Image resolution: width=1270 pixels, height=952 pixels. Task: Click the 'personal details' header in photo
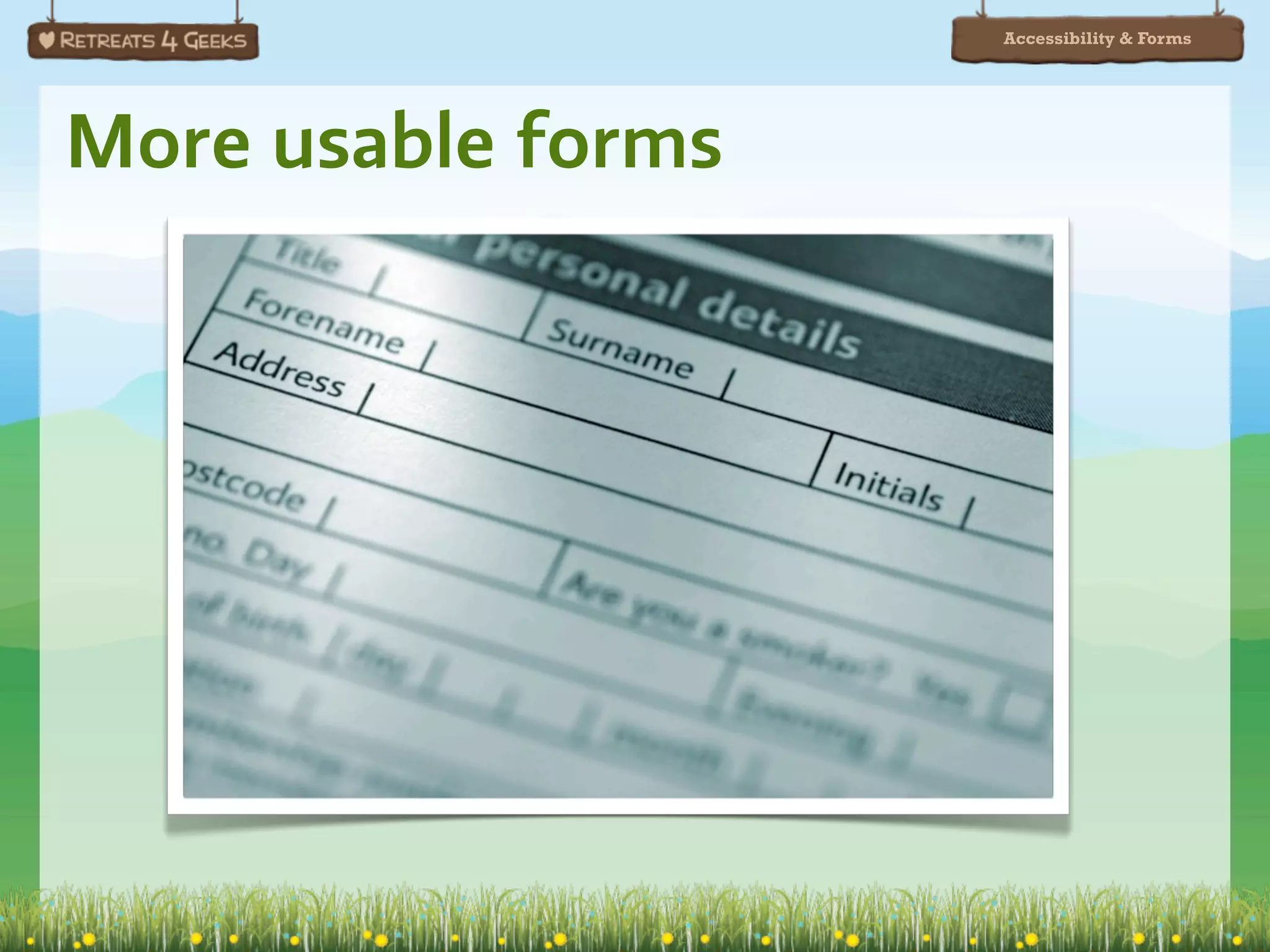[x=668, y=297]
